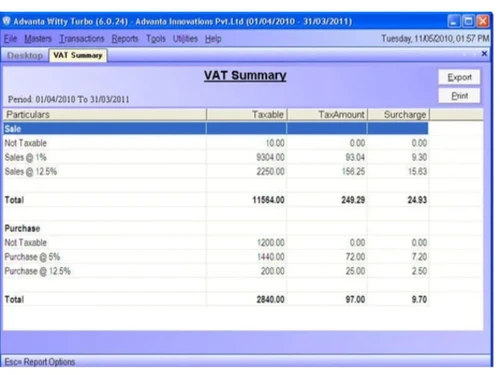Screen dimensions: 500x375
Task: Click the tax amount 93.04
Action: (x=355, y=157)
